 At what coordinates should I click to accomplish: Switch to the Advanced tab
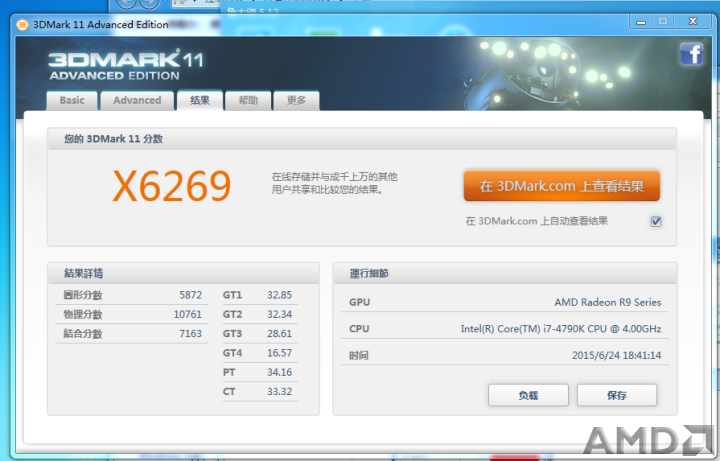tap(137, 101)
